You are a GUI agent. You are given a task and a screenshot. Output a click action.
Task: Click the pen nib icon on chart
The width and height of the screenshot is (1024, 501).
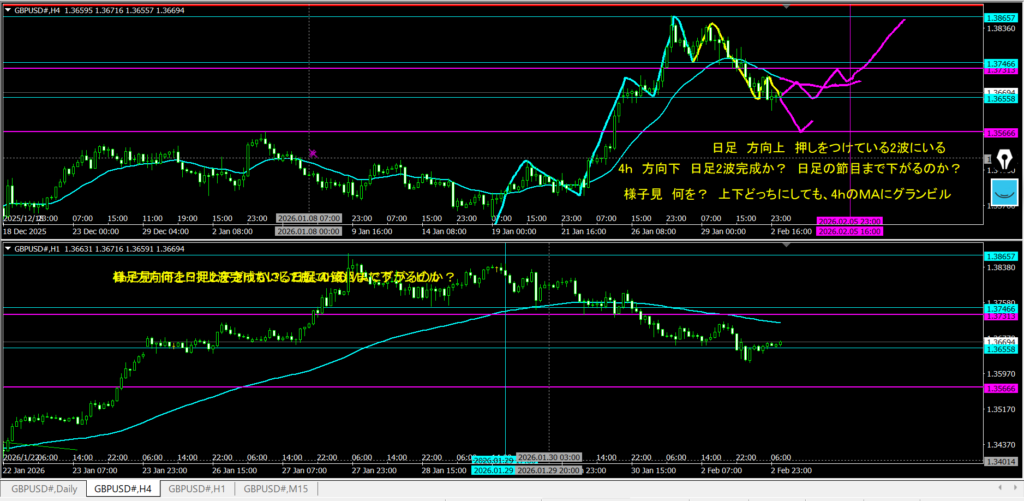[x=1004, y=158]
